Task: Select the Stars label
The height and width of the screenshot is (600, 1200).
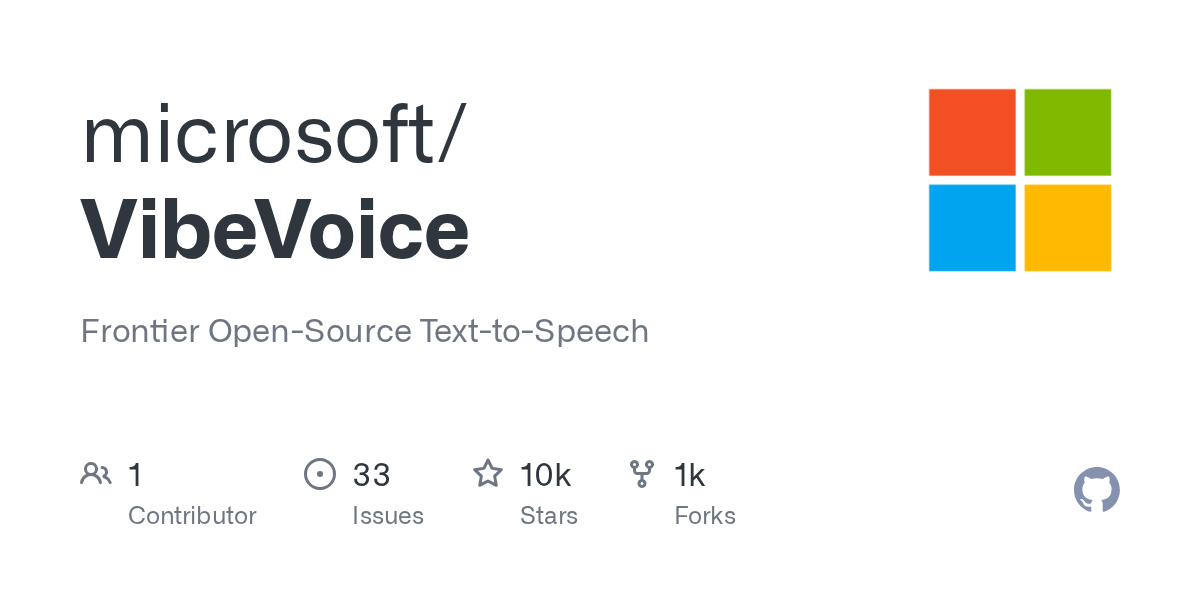Action: click(549, 516)
